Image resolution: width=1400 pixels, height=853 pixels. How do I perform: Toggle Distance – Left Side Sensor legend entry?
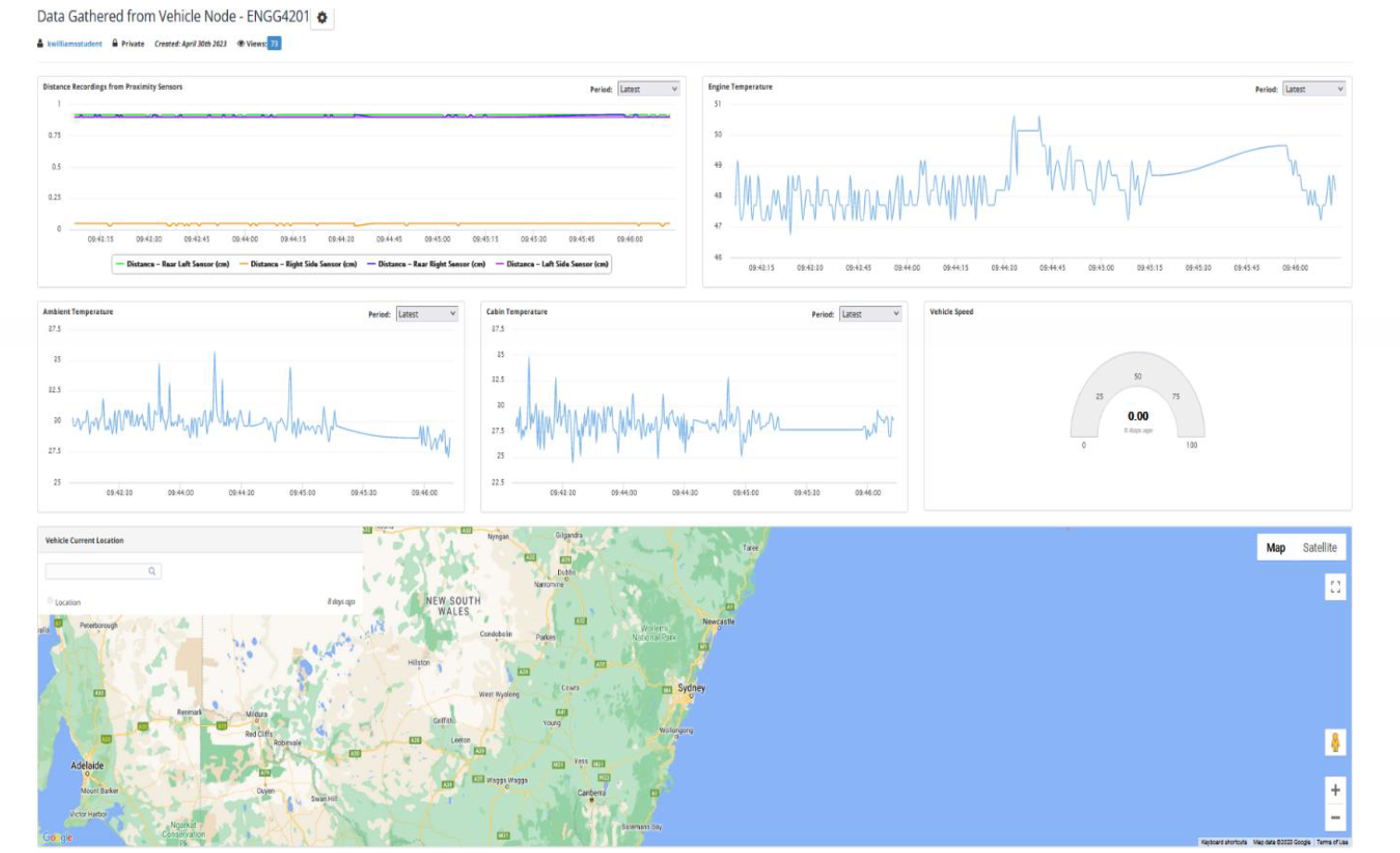tap(553, 264)
